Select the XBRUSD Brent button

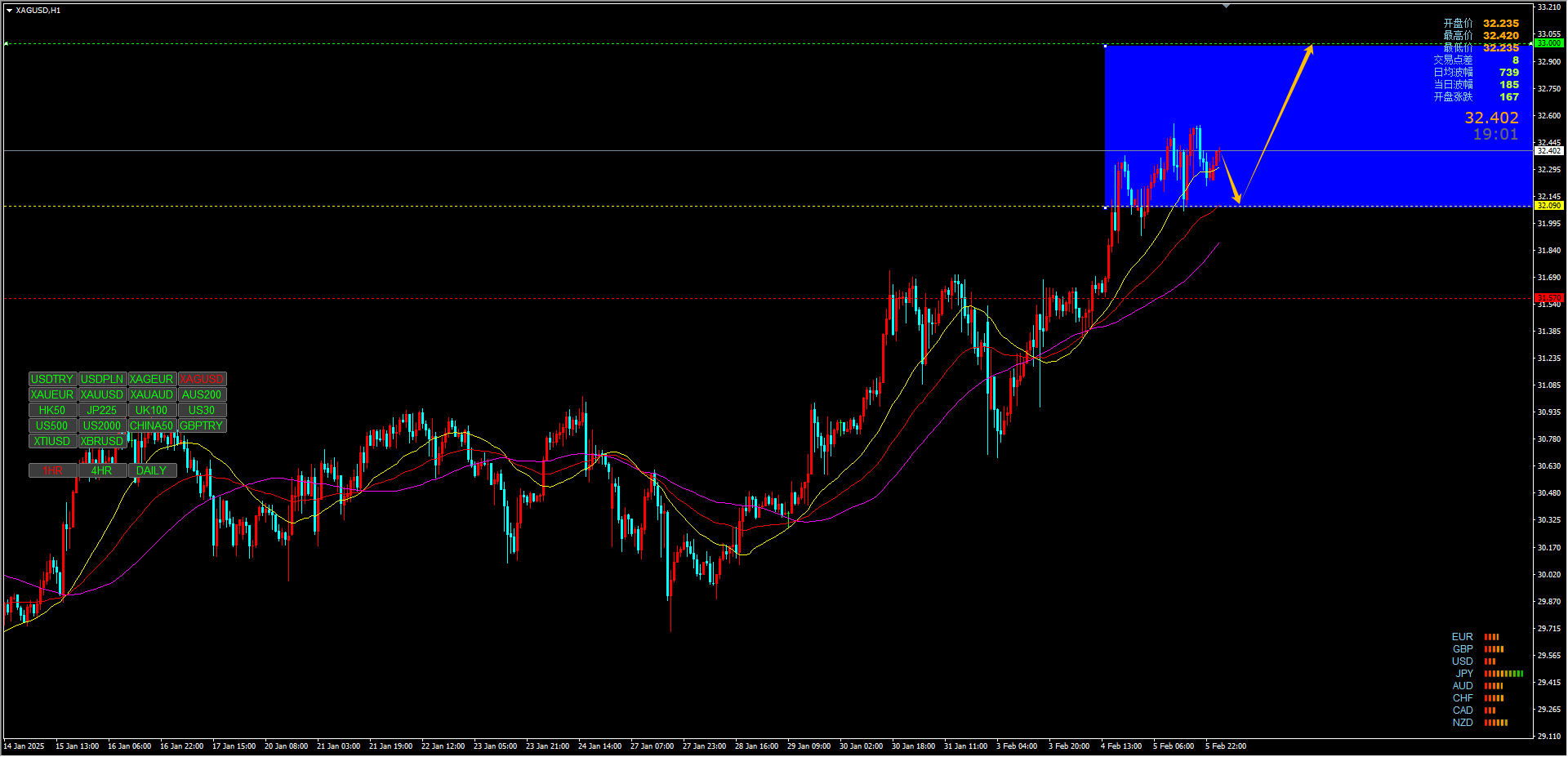tap(102, 441)
